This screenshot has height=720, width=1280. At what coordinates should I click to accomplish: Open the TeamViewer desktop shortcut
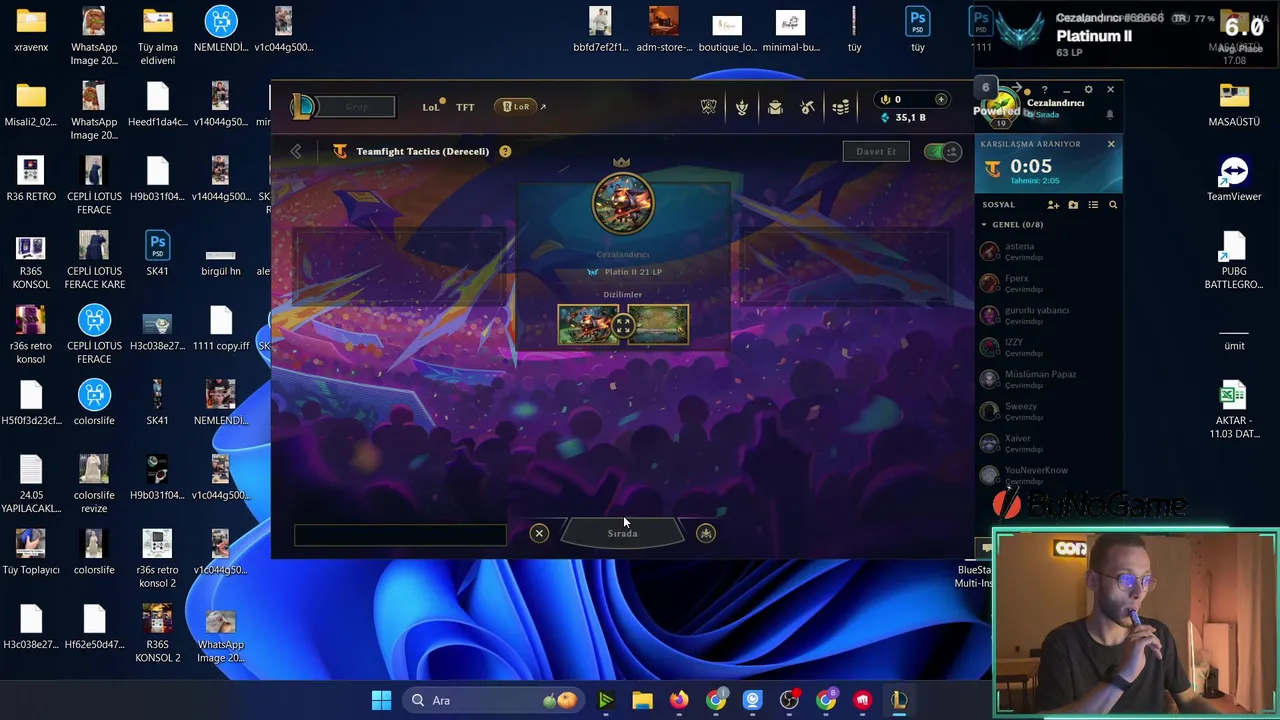click(1234, 180)
